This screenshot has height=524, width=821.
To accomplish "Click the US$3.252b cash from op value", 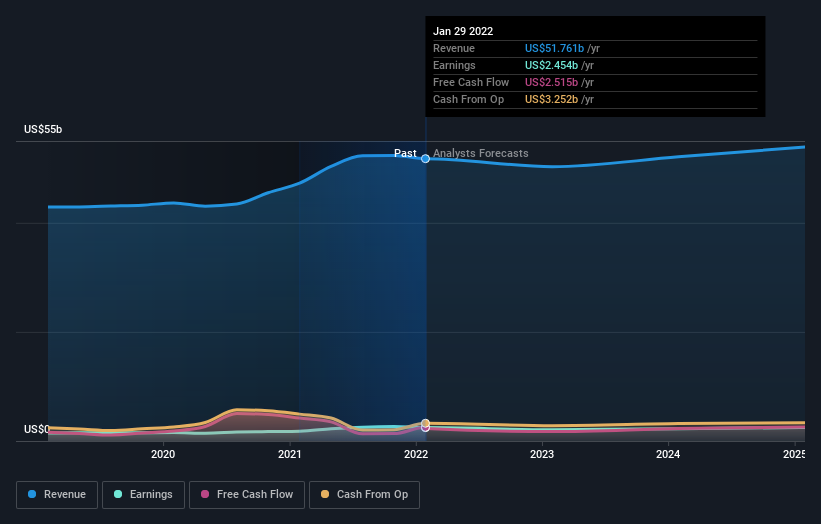I will 551,99.
